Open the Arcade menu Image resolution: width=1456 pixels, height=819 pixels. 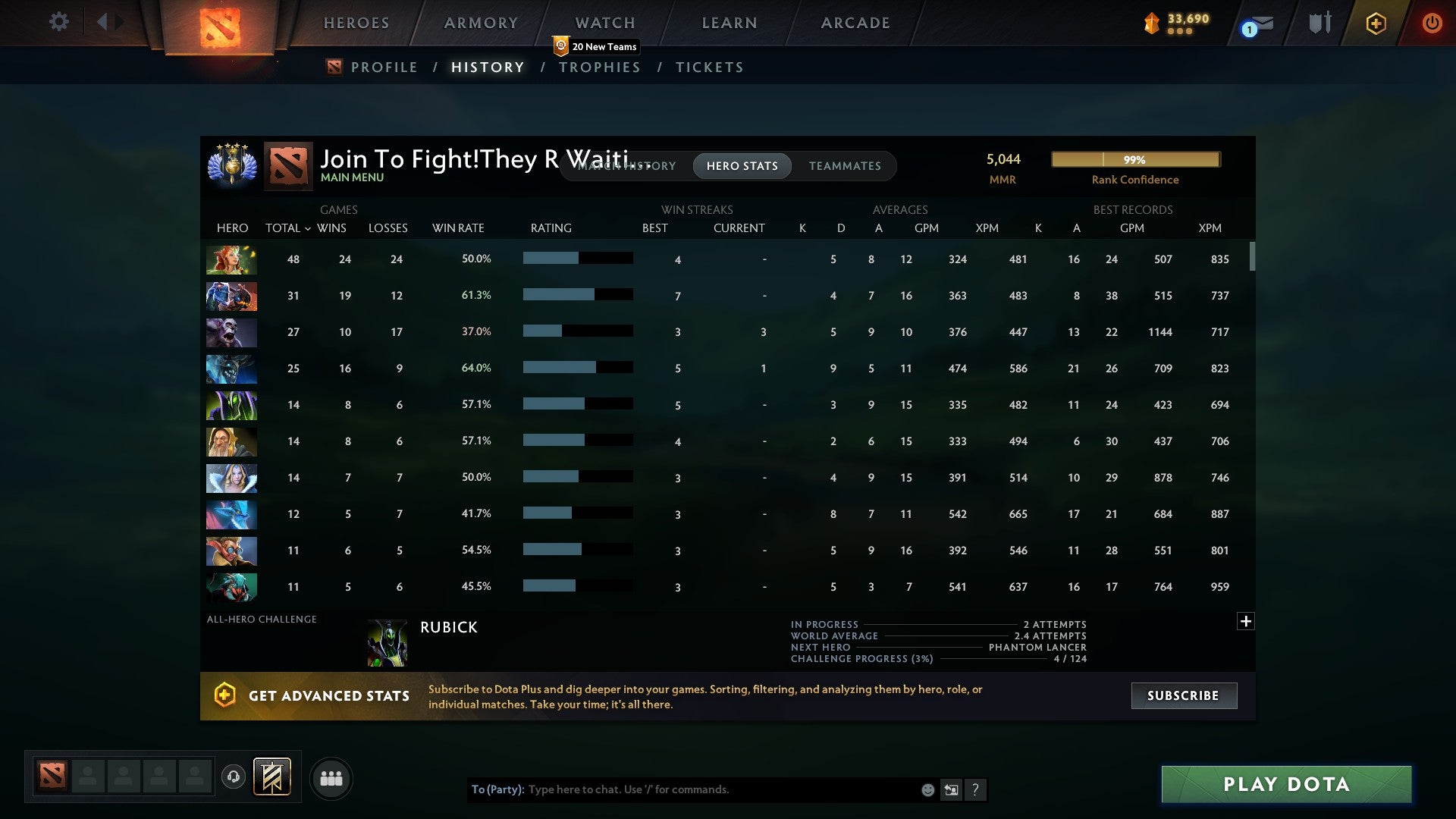[x=855, y=22]
